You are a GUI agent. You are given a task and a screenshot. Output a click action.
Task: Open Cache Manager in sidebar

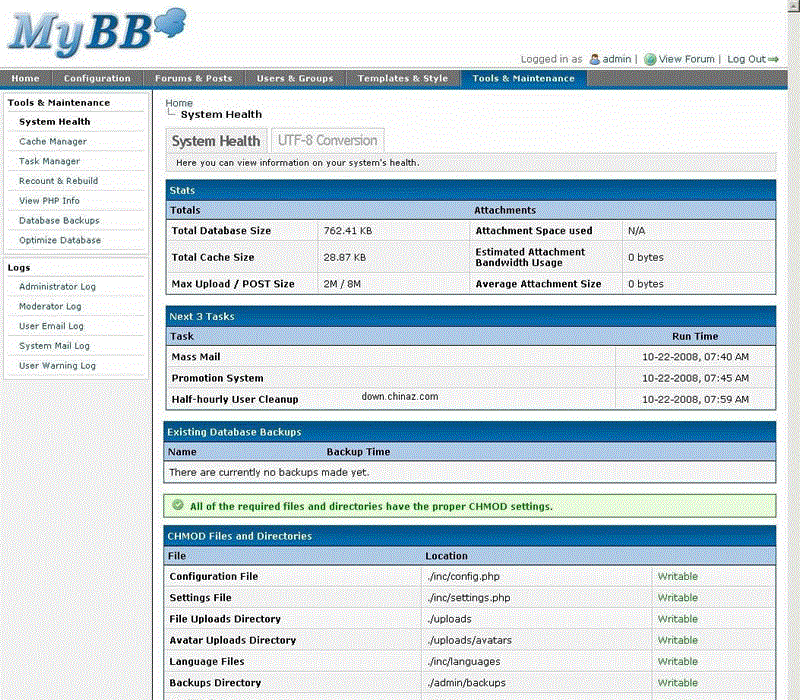(x=53, y=142)
